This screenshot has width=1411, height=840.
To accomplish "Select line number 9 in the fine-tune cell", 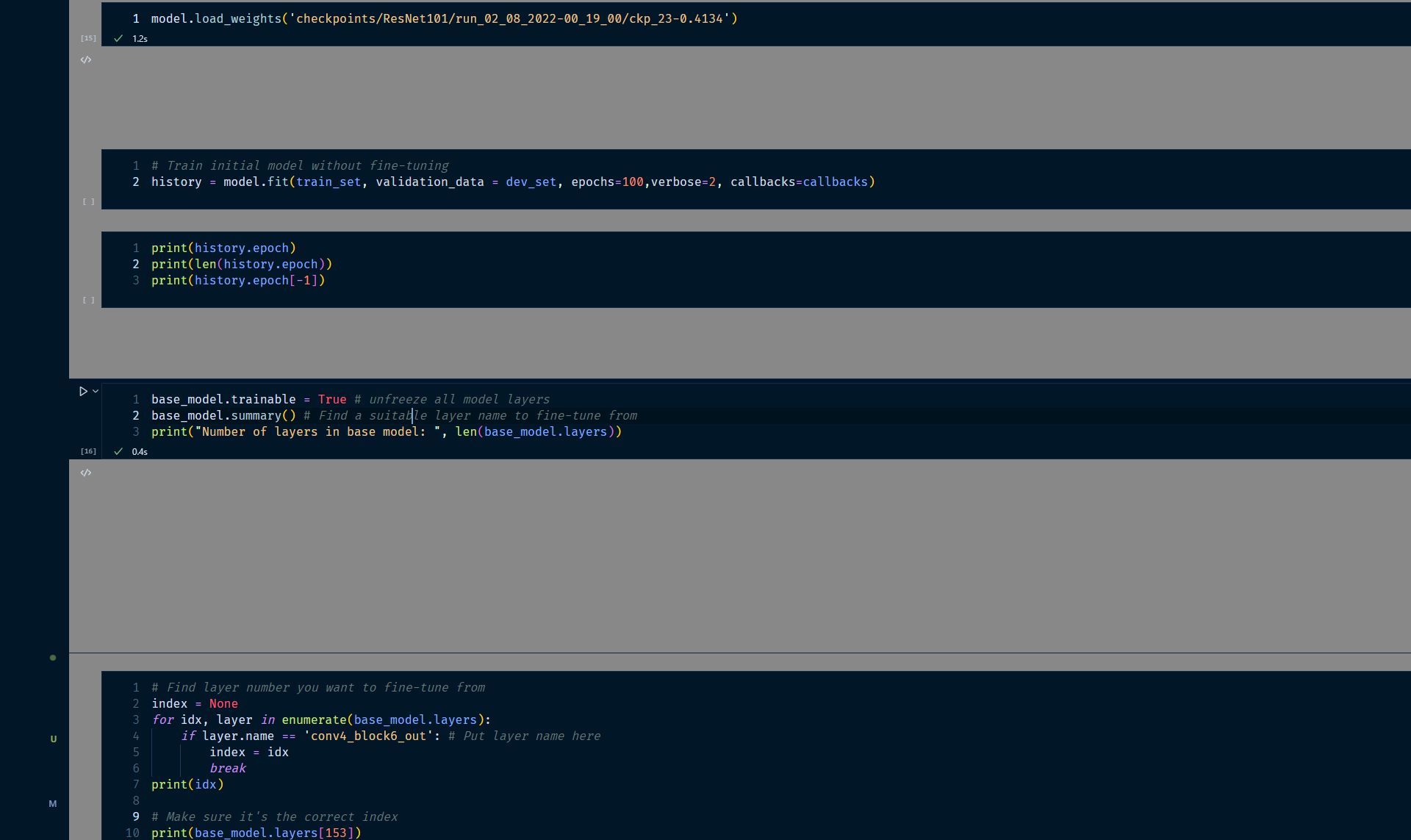I will click(135, 816).
